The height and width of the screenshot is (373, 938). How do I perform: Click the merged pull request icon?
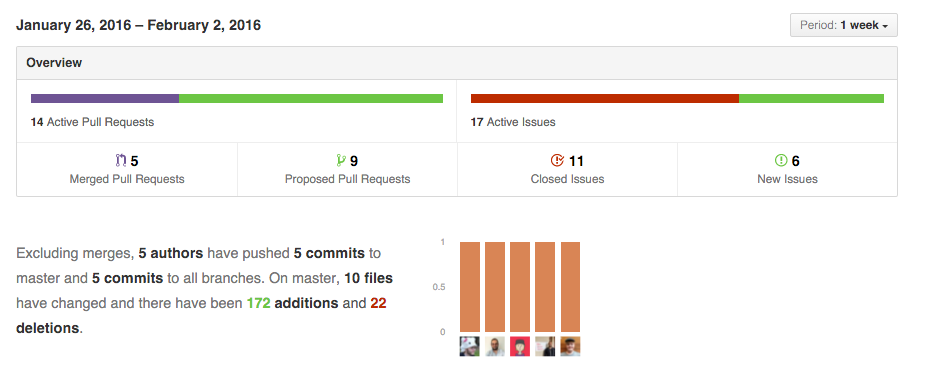point(121,161)
